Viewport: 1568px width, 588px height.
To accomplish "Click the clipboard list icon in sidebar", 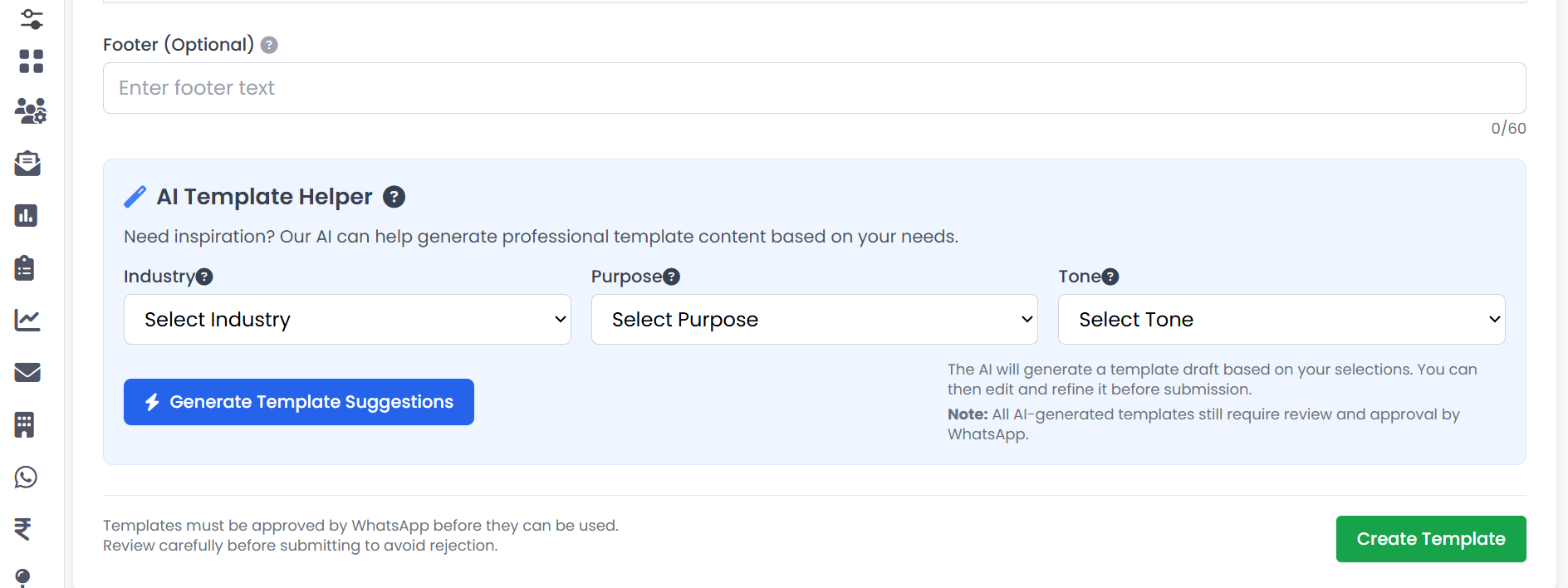I will pyautogui.click(x=25, y=268).
